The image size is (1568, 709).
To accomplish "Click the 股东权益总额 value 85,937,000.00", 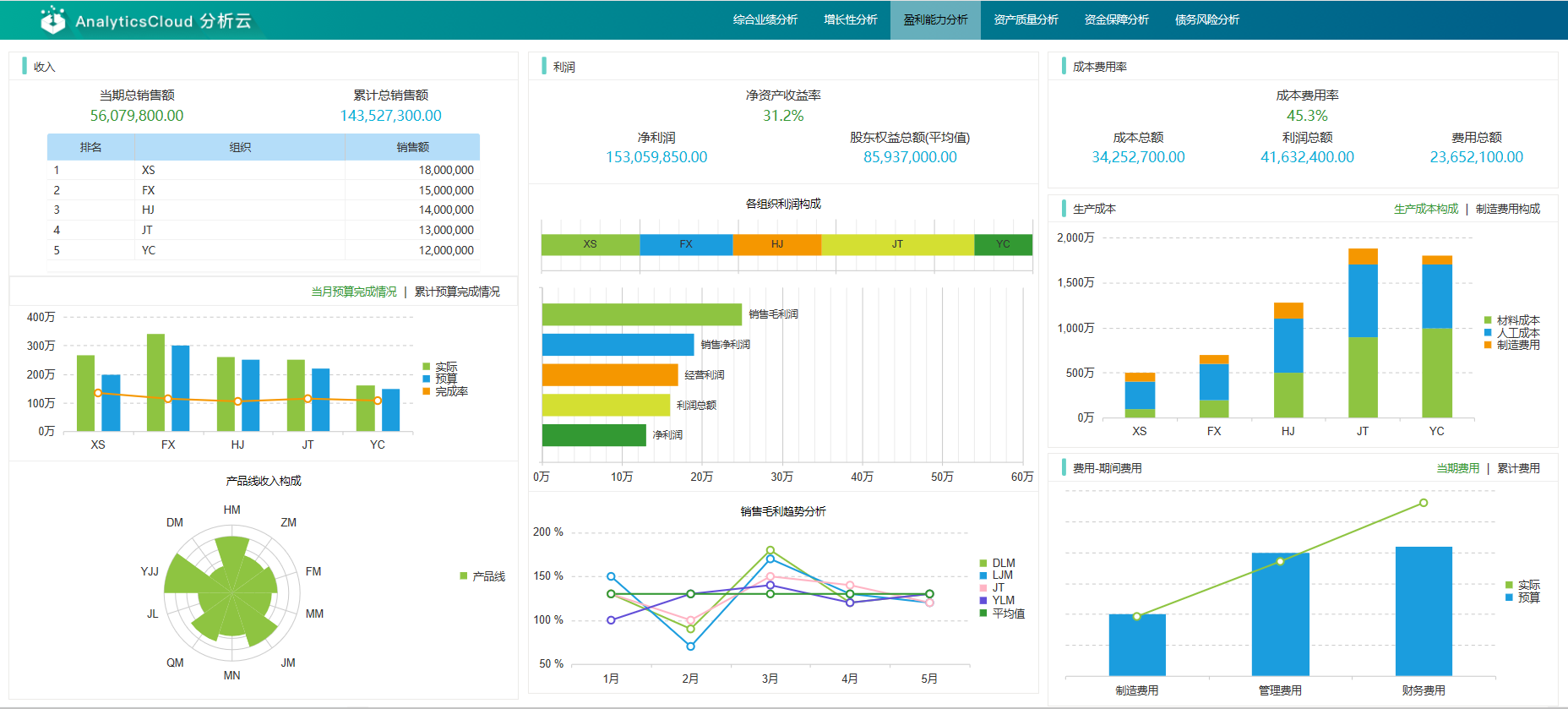I will (x=910, y=157).
